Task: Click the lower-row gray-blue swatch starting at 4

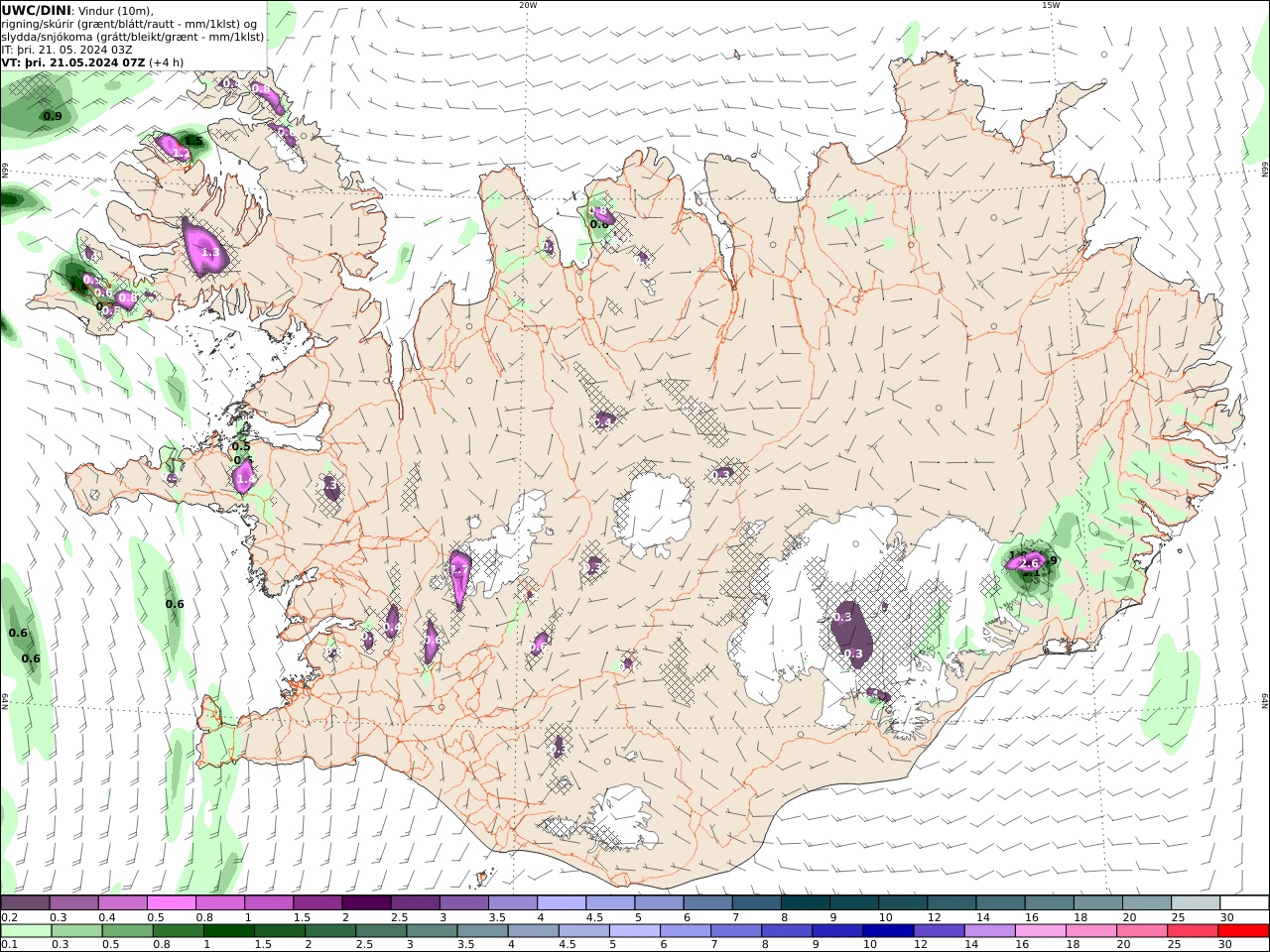Action: coord(532,931)
